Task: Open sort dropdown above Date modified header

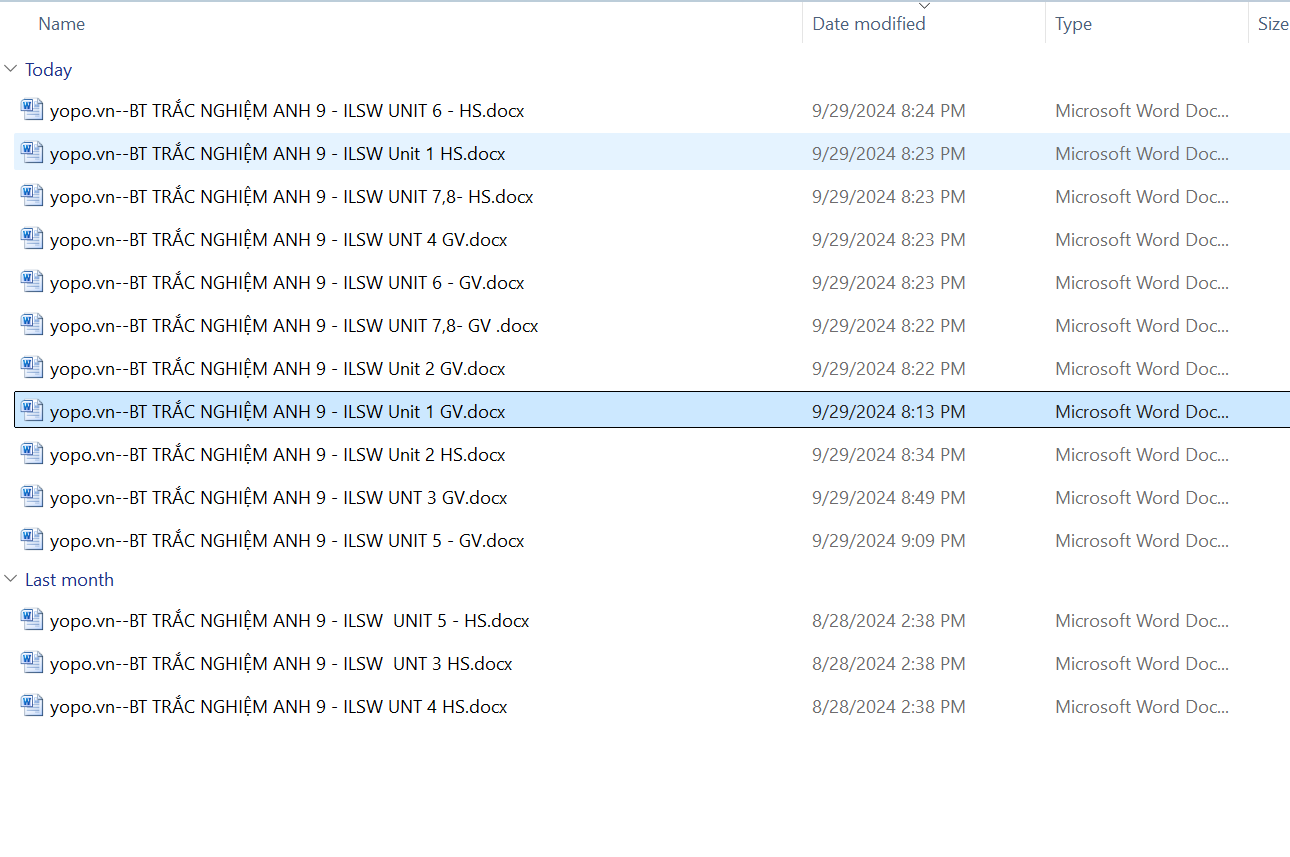Action: pos(924,6)
